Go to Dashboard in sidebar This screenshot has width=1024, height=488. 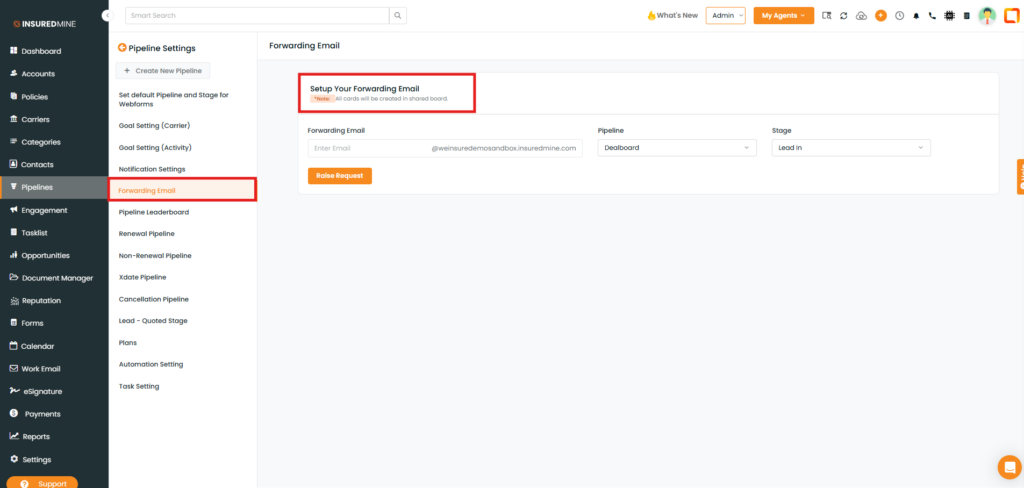(x=41, y=51)
